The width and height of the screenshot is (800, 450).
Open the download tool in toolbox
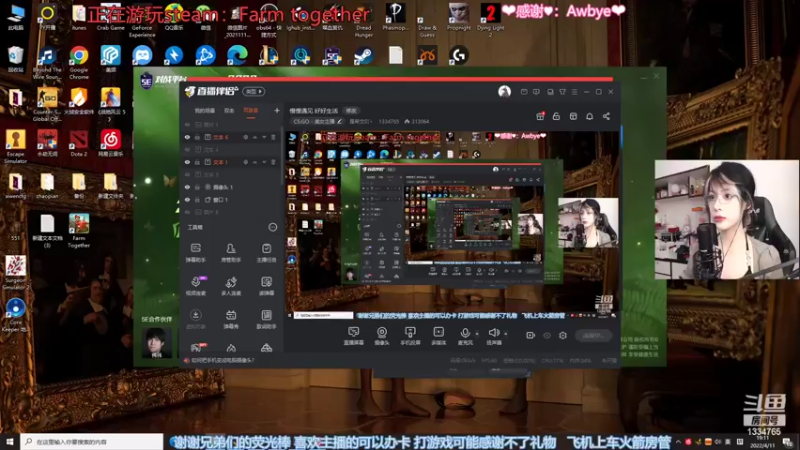click(x=195, y=319)
